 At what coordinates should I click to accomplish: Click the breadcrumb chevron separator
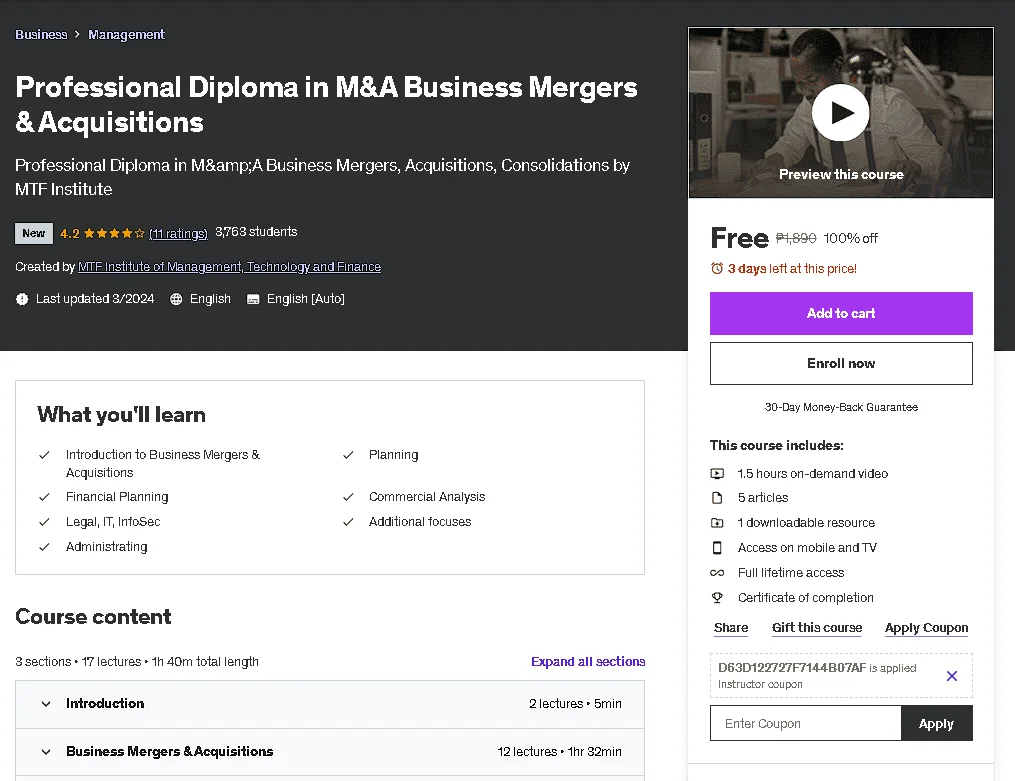pyautogui.click(x=77, y=34)
